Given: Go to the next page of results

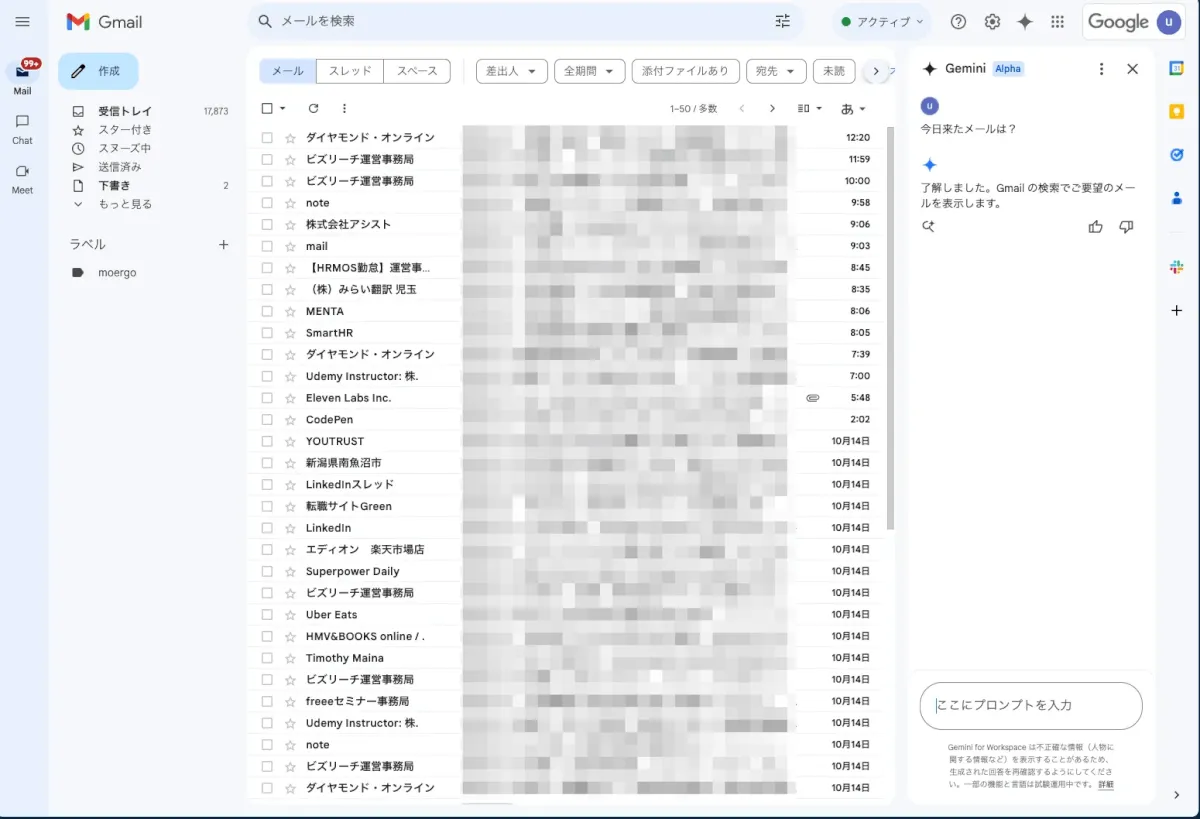Looking at the screenshot, I should pos(772,108).
